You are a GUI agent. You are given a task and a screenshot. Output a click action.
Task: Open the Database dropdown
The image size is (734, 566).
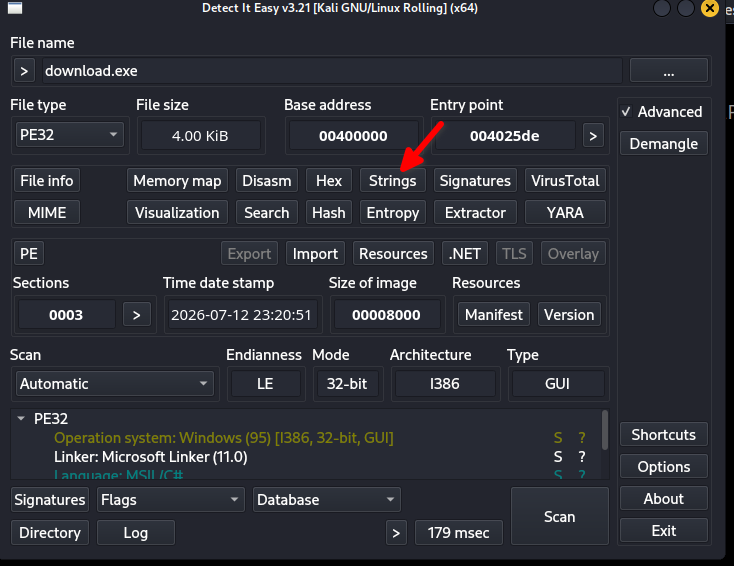point(327,500)
